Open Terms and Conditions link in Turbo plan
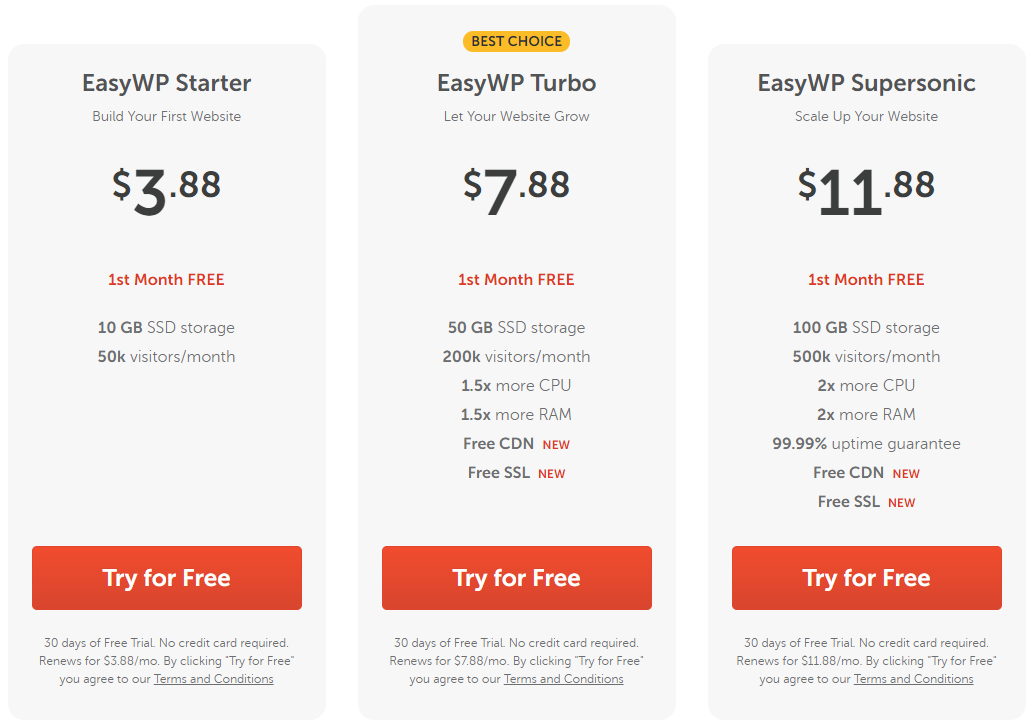This screenshot has width=1035, height=728. [x=564, y=678]
